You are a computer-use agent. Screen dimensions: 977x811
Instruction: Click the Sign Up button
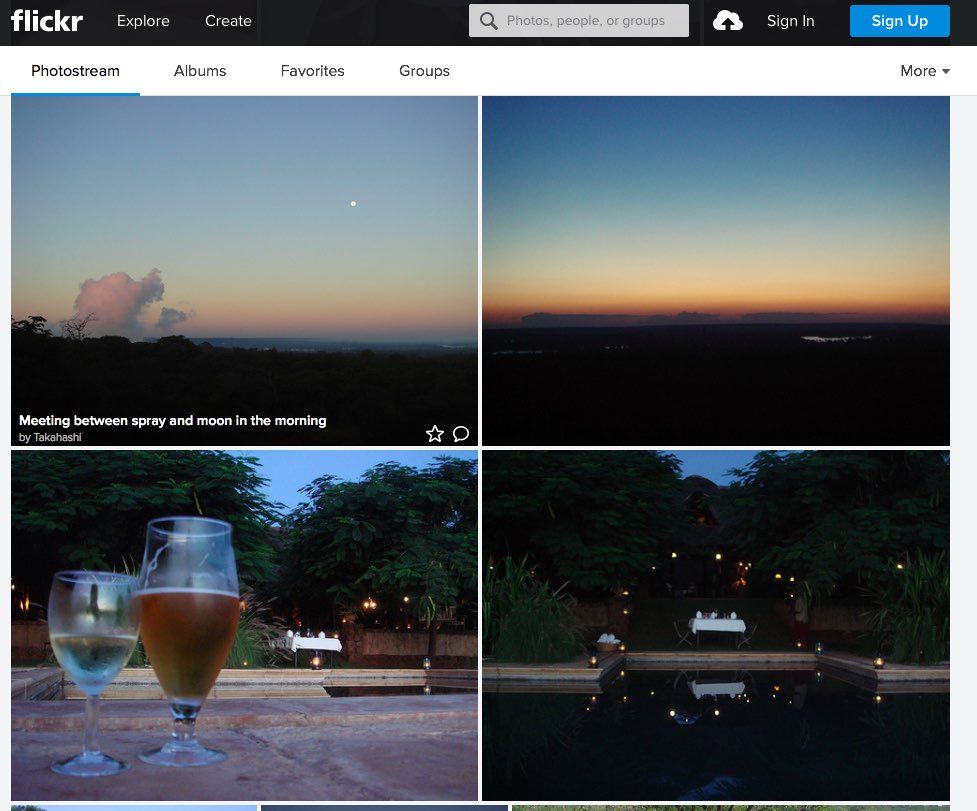900,21
